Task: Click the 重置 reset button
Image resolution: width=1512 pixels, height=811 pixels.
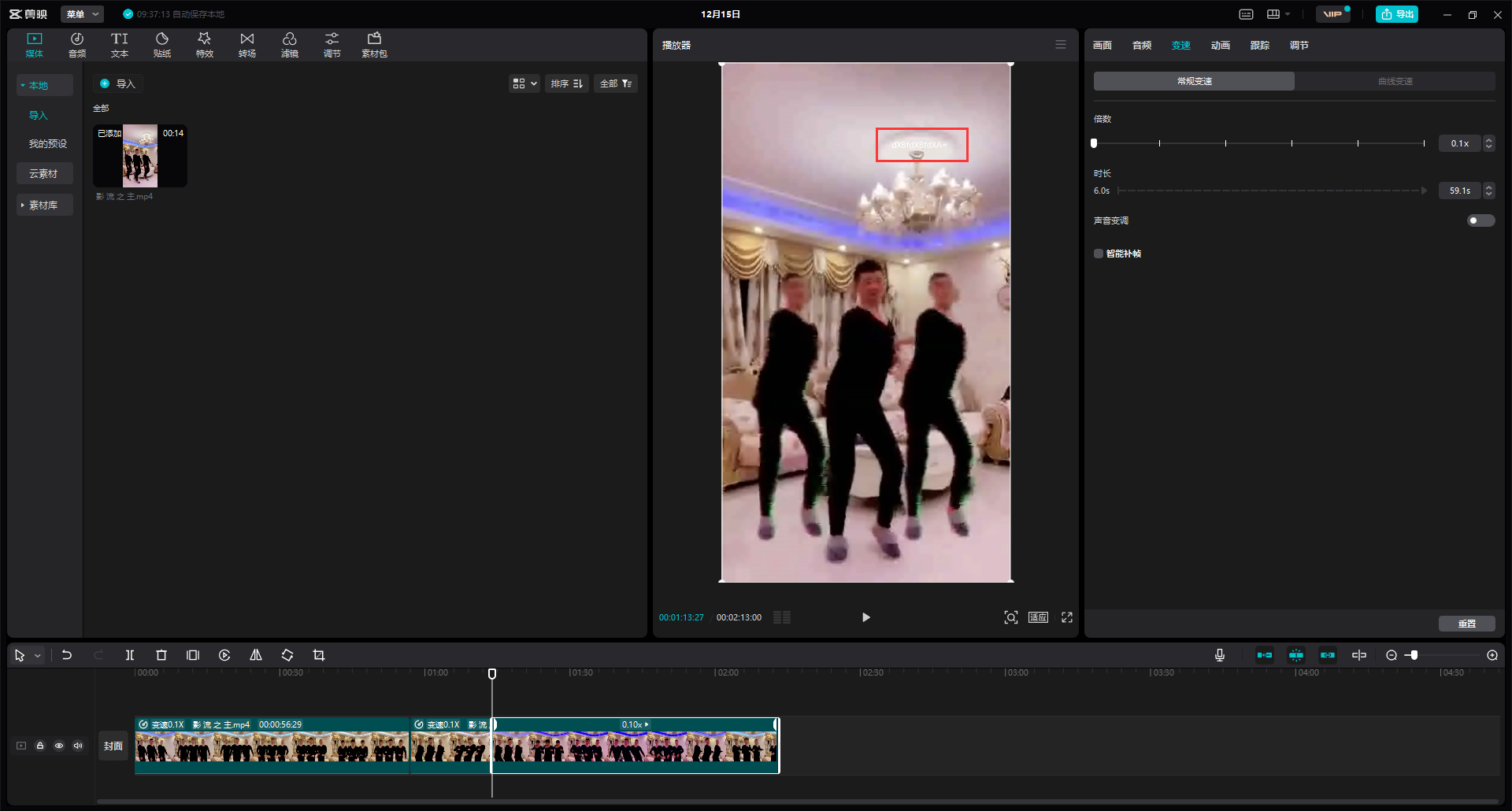Action: pyautogui.click(x=1466, y=624)
